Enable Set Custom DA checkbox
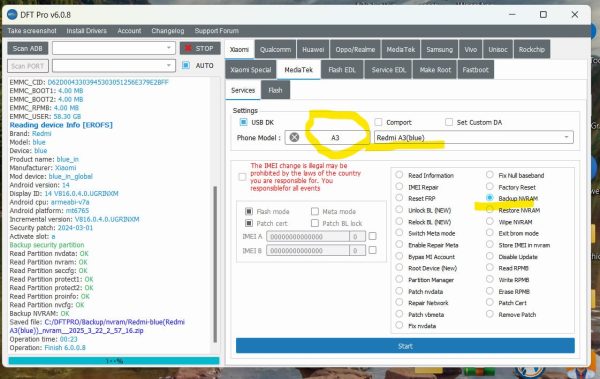The image size is (600, 379). (x=449, y=122)
